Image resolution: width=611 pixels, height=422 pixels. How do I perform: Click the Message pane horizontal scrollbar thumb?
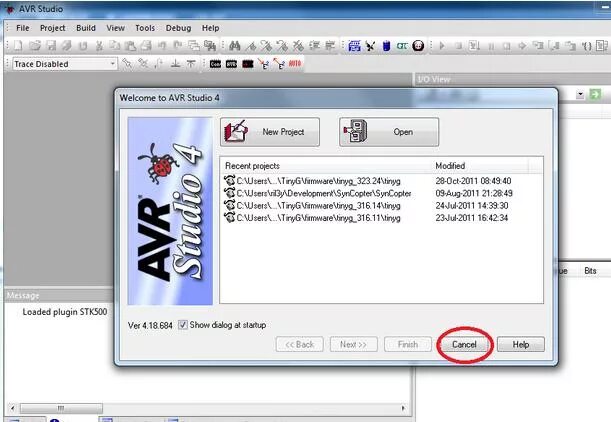pos(61,408)
